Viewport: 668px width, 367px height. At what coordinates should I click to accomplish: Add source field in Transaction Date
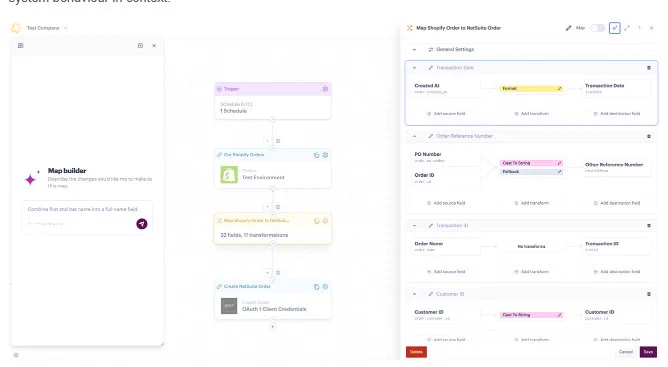[446, 114]
